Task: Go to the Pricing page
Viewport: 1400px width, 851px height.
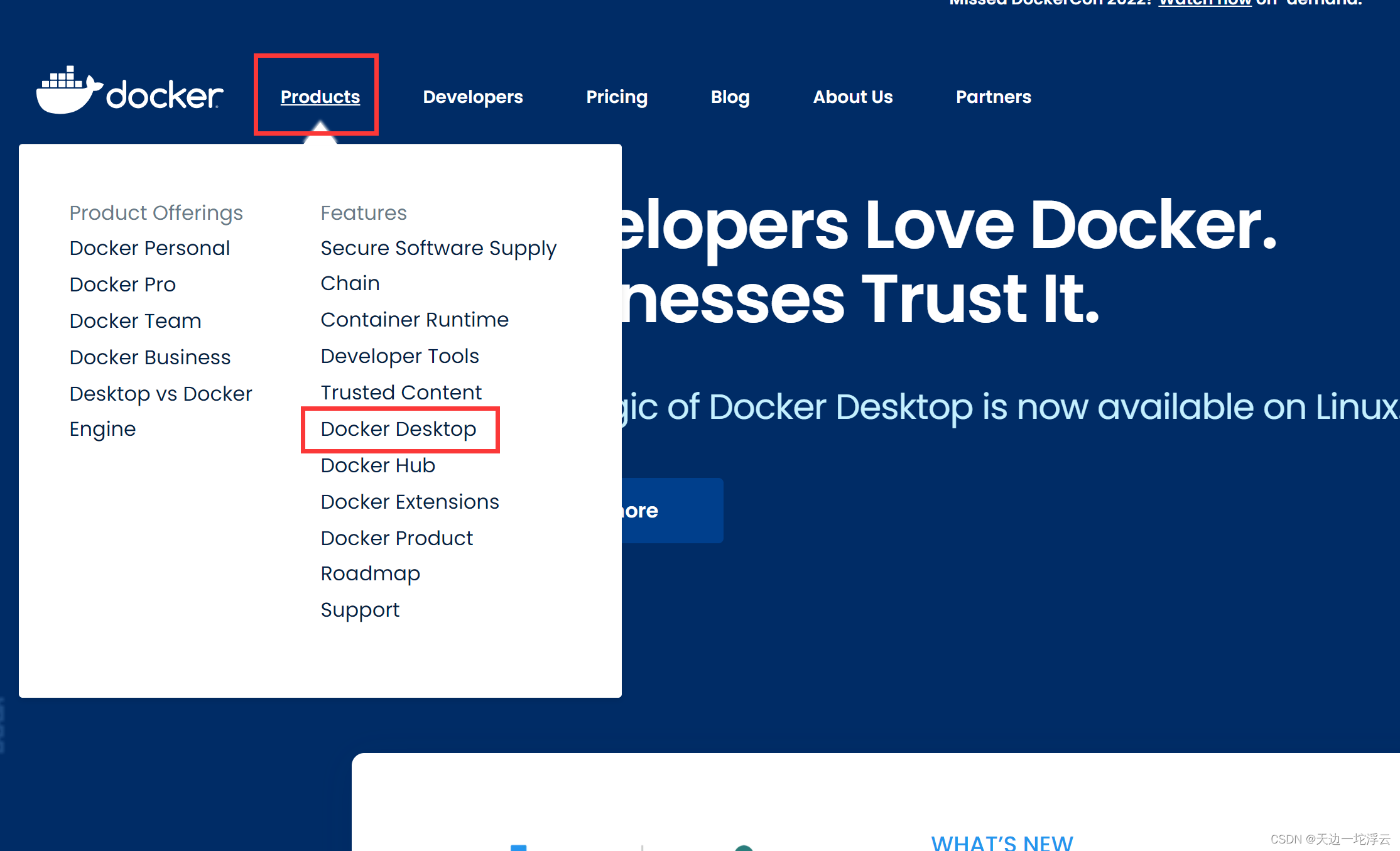Action: 616,97
